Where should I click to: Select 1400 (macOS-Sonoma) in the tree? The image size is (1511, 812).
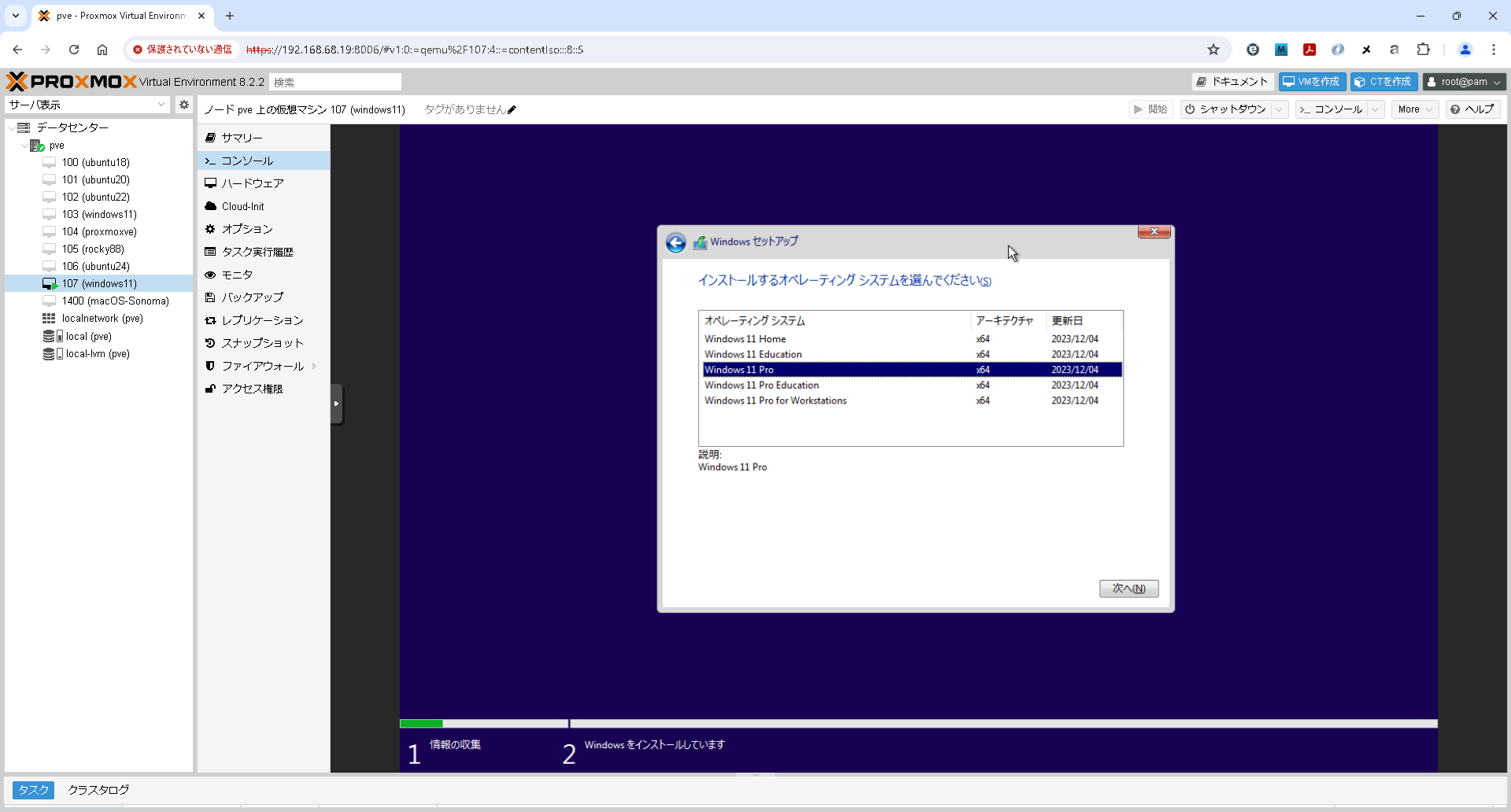click(99, 301)
